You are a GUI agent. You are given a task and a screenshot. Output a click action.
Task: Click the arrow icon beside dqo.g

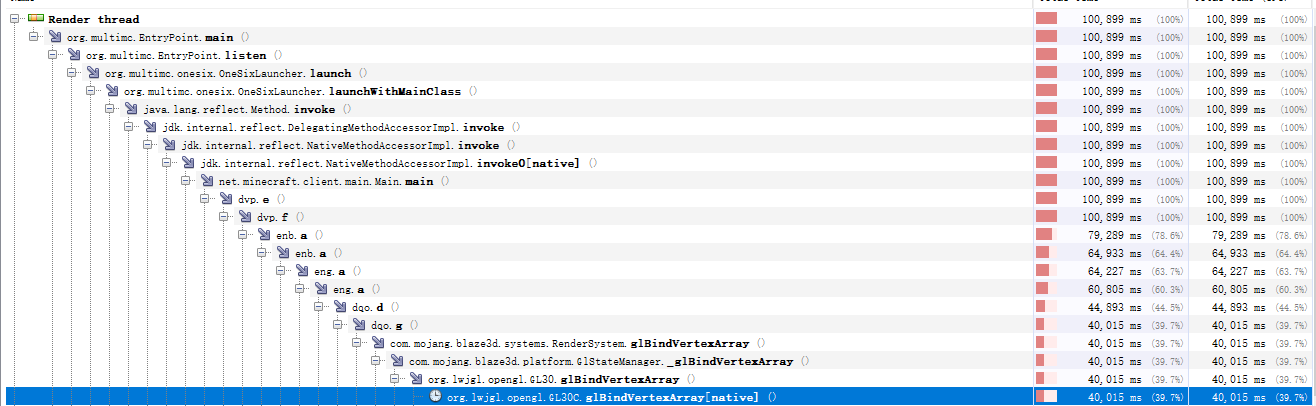click(361, 325)
